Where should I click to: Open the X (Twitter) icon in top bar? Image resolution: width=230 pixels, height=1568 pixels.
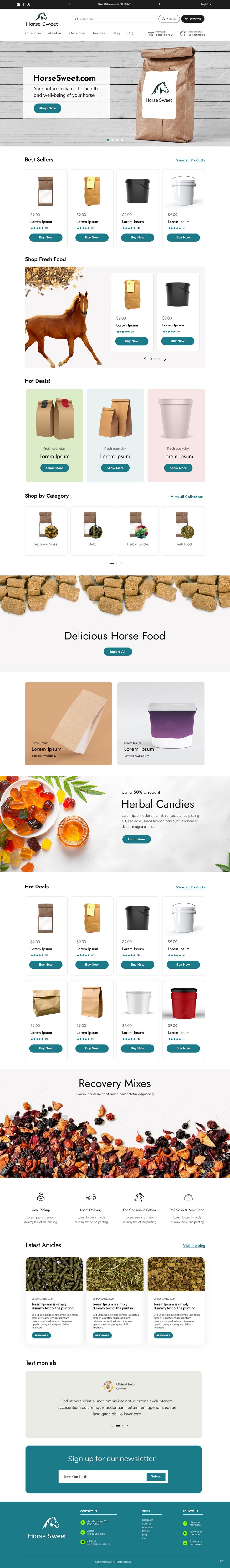[x=28, y=4]
